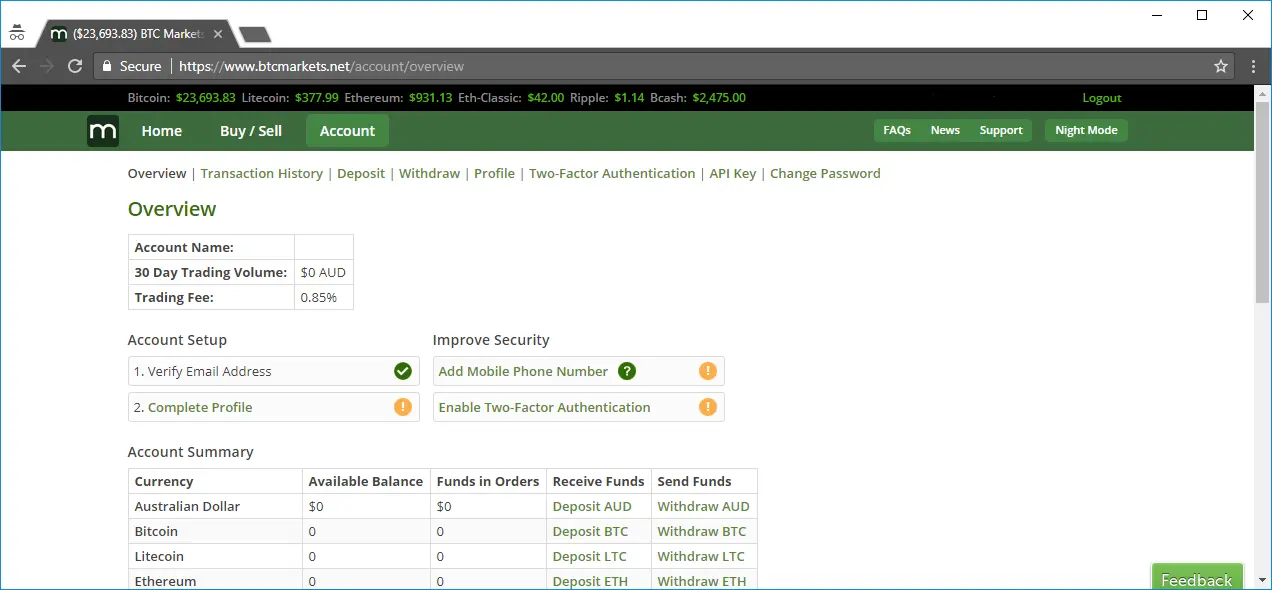Image resolution: width=1272 pixels, height=590 pixels.
Task: Click the Ethereum price $931.13 ticker
Action: (431, 98)
